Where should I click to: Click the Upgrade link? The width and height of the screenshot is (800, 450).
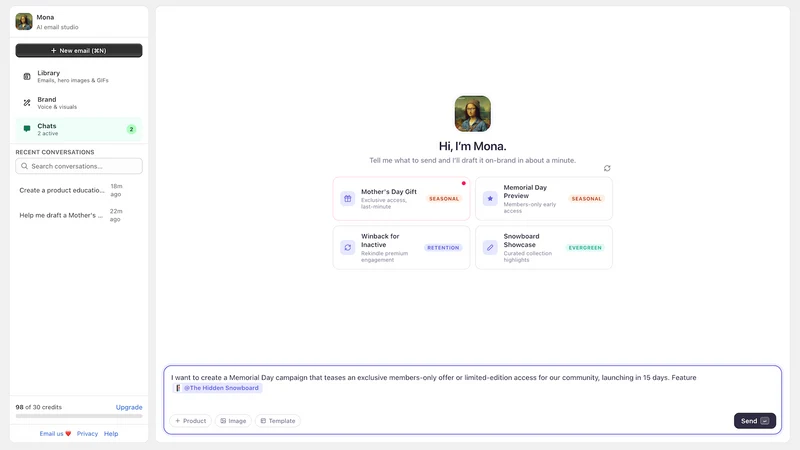[x=129, y=407]
